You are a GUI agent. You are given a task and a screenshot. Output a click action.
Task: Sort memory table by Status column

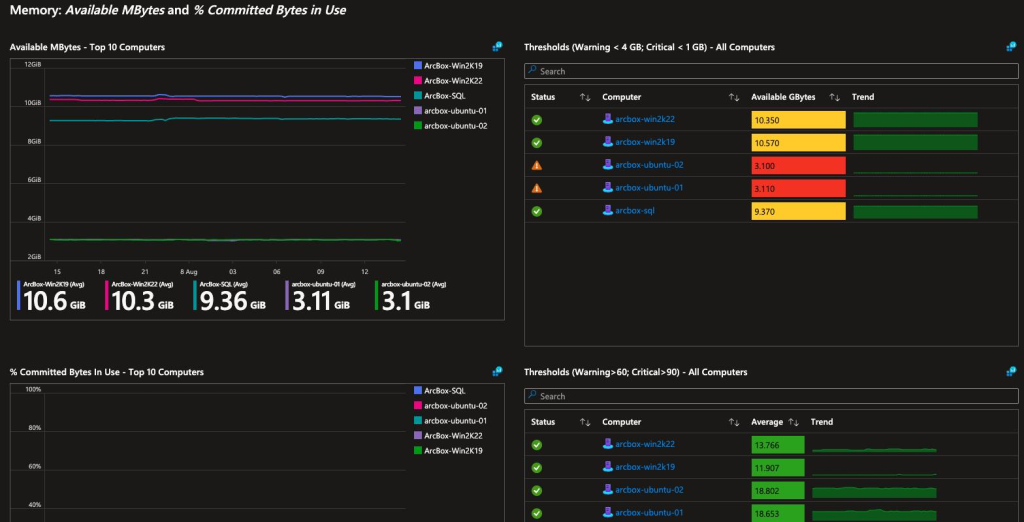585,97
